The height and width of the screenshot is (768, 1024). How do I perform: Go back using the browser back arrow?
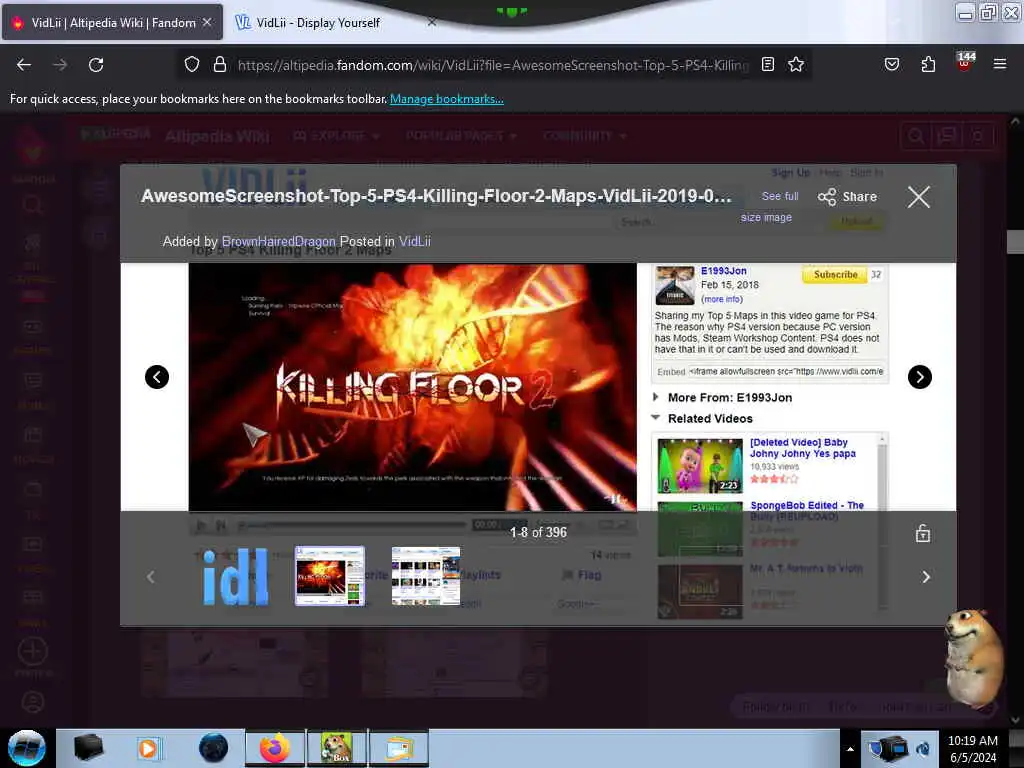24,65
